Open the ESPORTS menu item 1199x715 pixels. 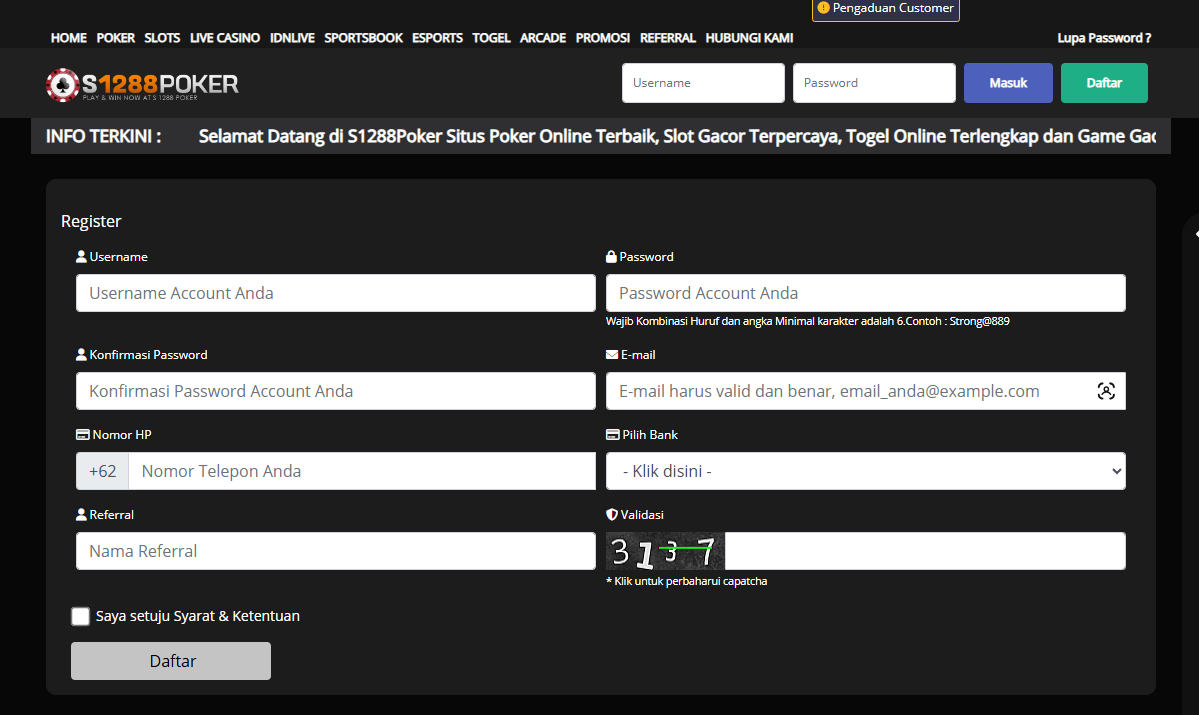(x=437, y=37)
